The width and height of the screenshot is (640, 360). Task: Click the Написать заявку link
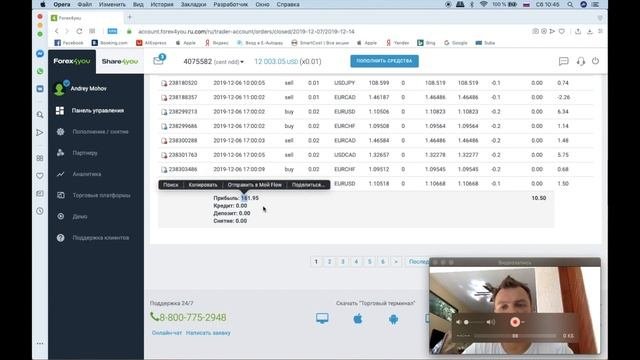(x=208, y=333)
